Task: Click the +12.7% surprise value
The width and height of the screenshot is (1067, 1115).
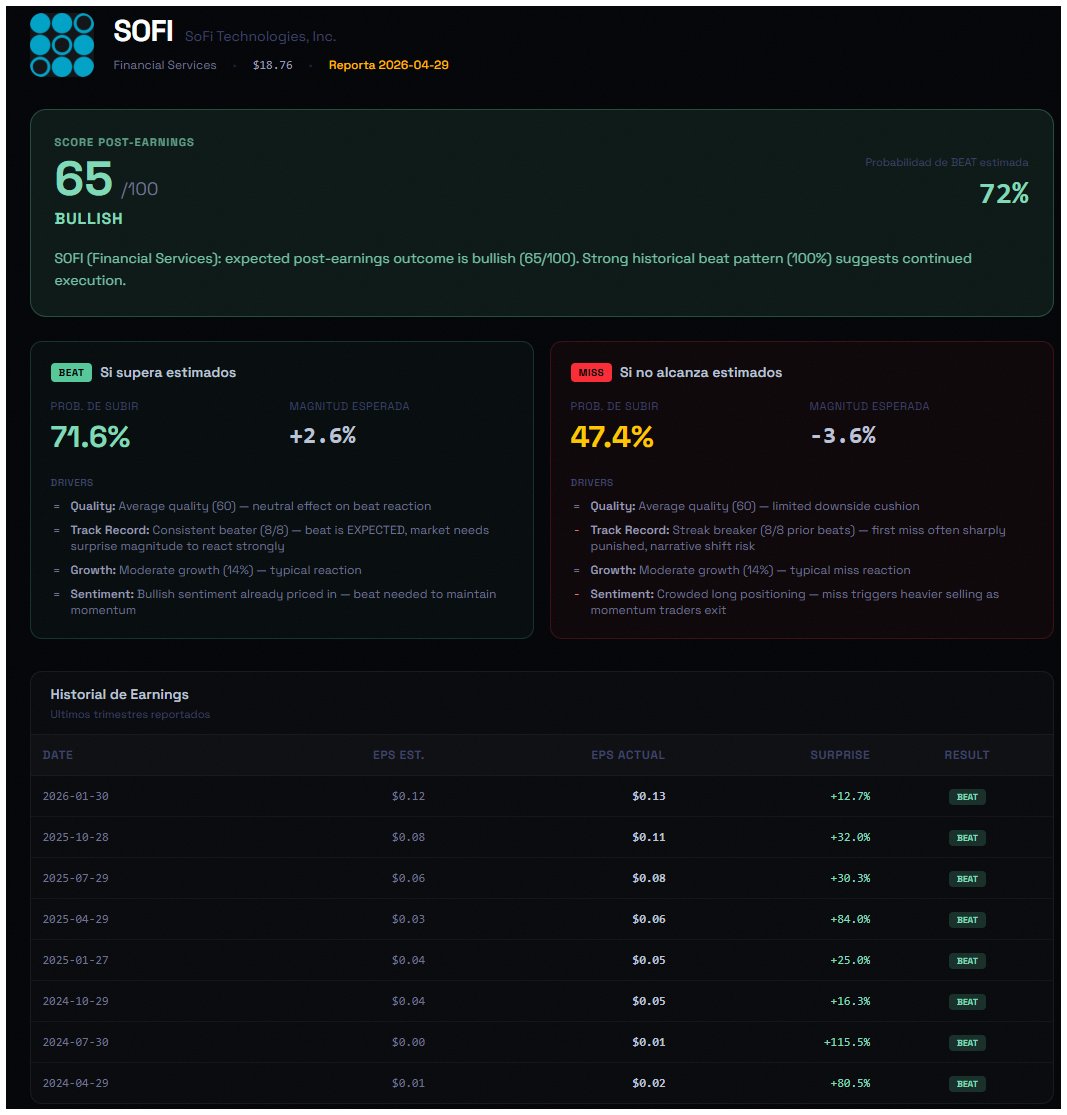Action: pos(850,796)
